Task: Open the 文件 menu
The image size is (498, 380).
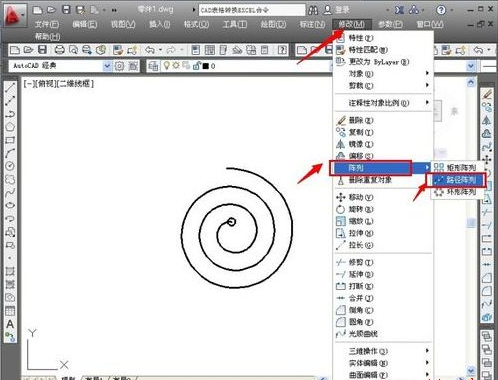Action: (47, 24)
